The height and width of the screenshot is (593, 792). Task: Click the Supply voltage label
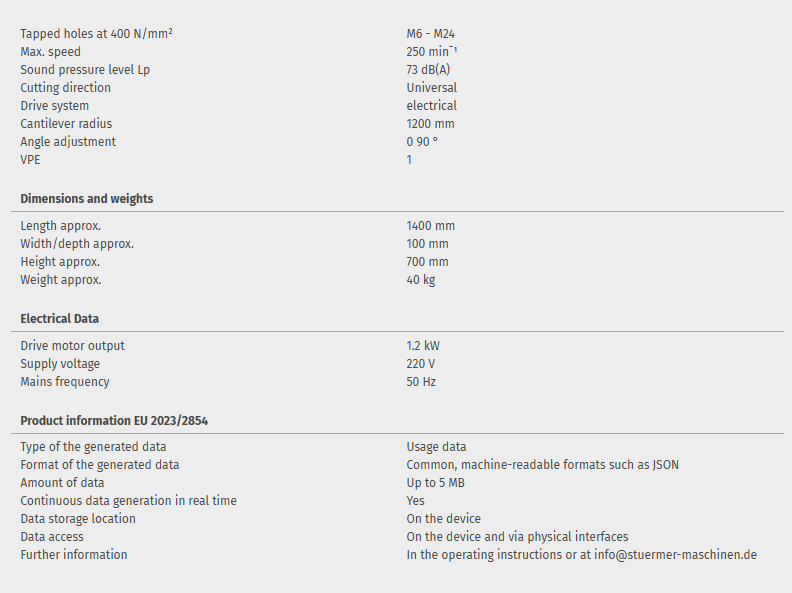coord(60,364)
